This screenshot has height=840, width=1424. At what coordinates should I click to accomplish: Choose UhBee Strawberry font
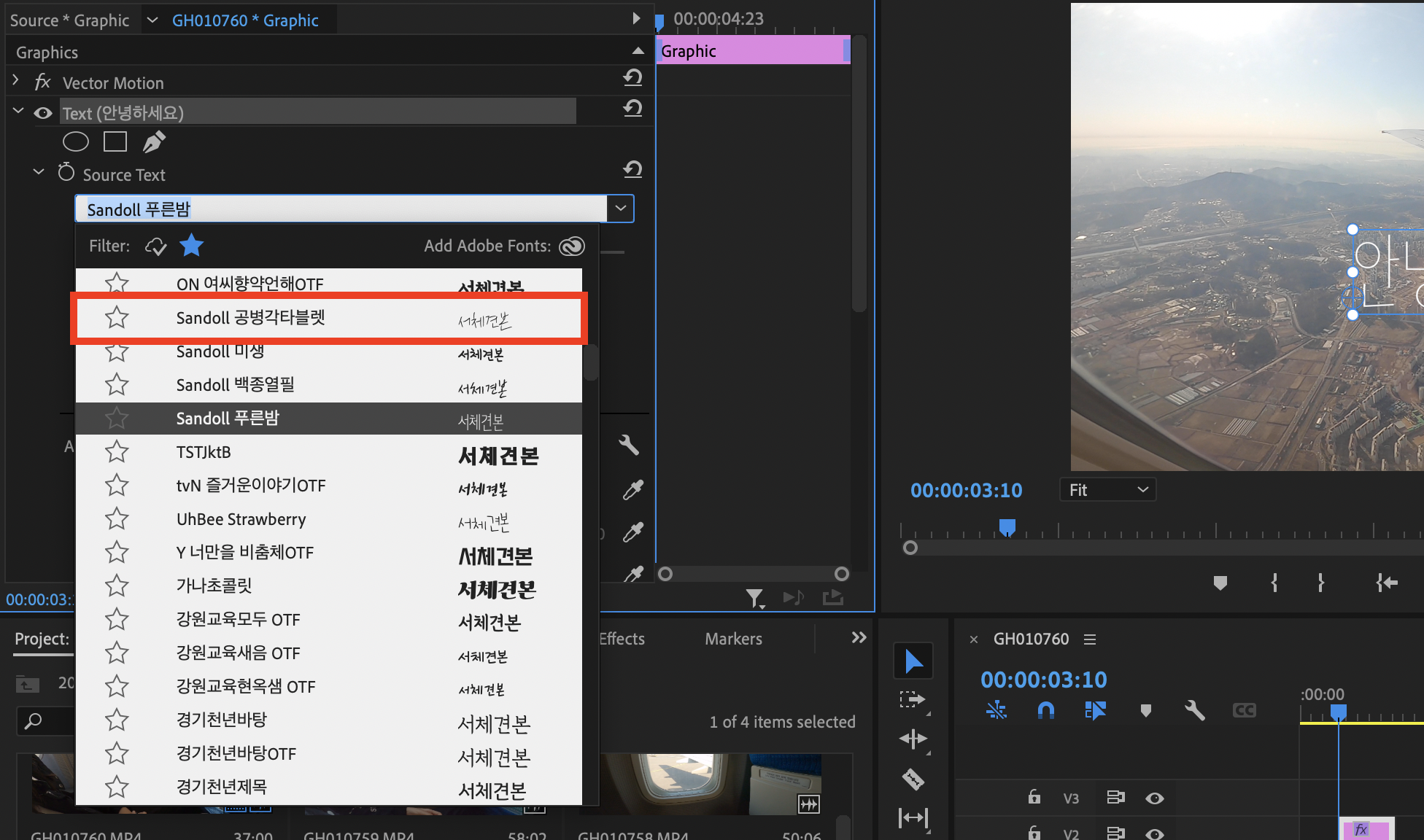coord(241,519)
